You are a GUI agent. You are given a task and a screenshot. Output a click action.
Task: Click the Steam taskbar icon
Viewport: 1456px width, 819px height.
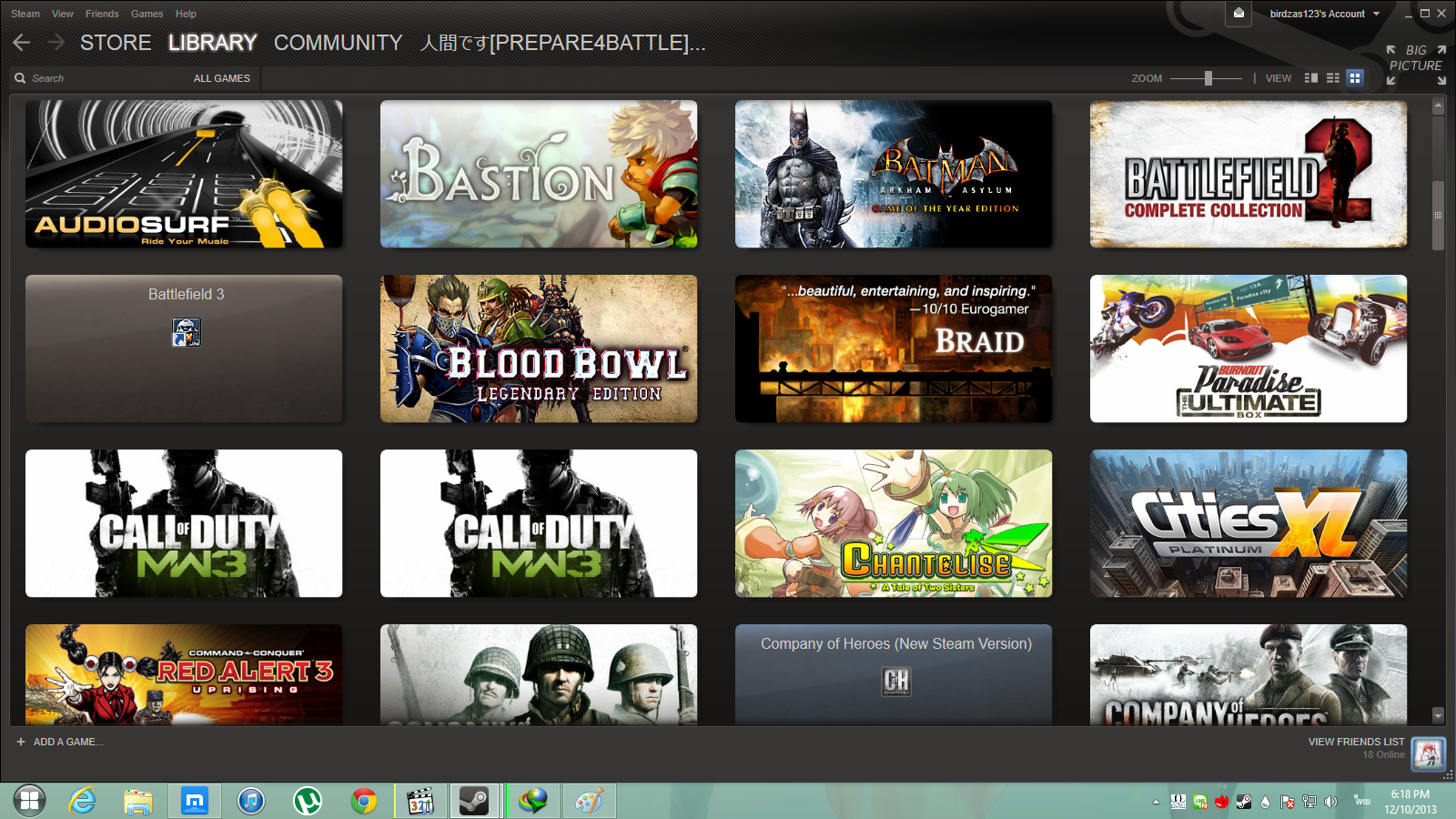point(473,801)
